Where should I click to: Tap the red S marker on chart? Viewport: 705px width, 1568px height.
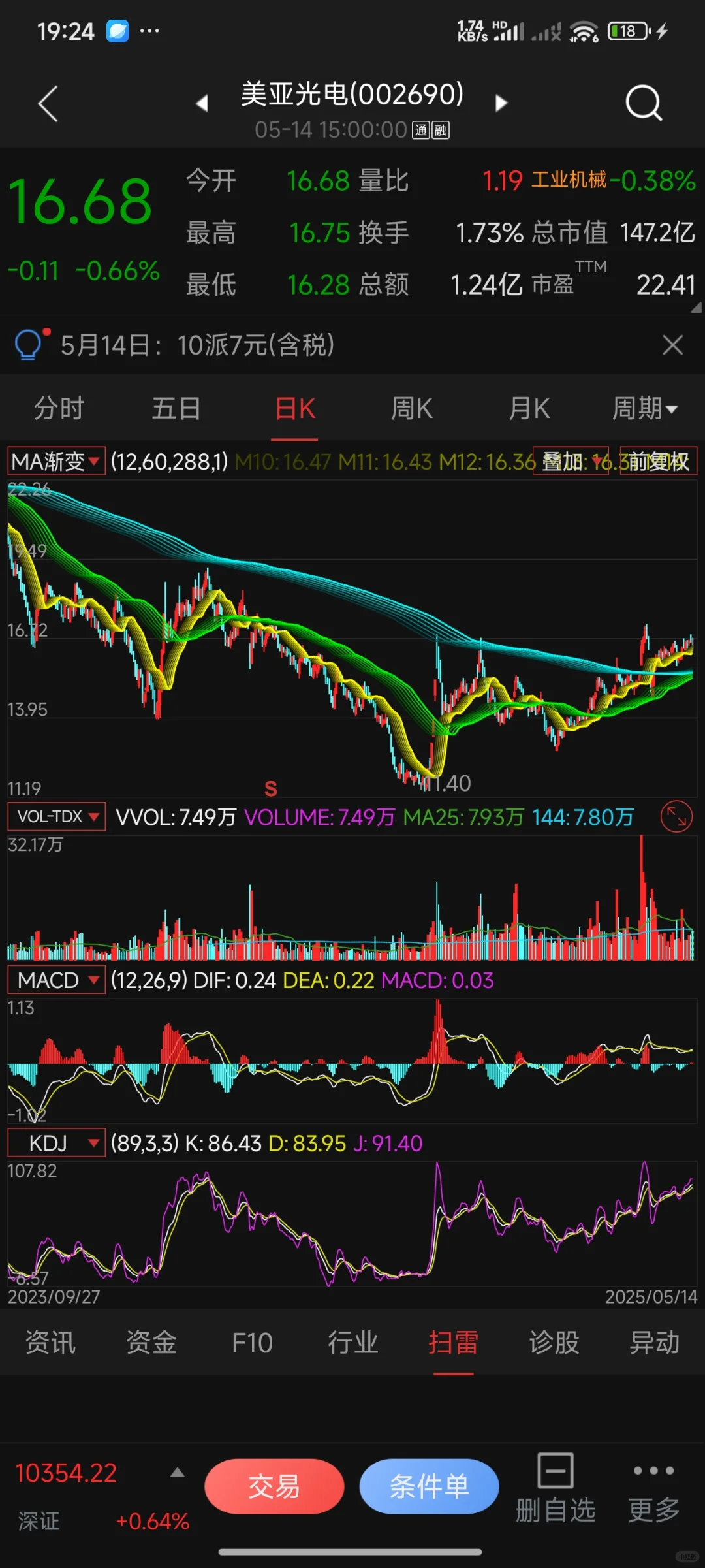coord(271,789)
